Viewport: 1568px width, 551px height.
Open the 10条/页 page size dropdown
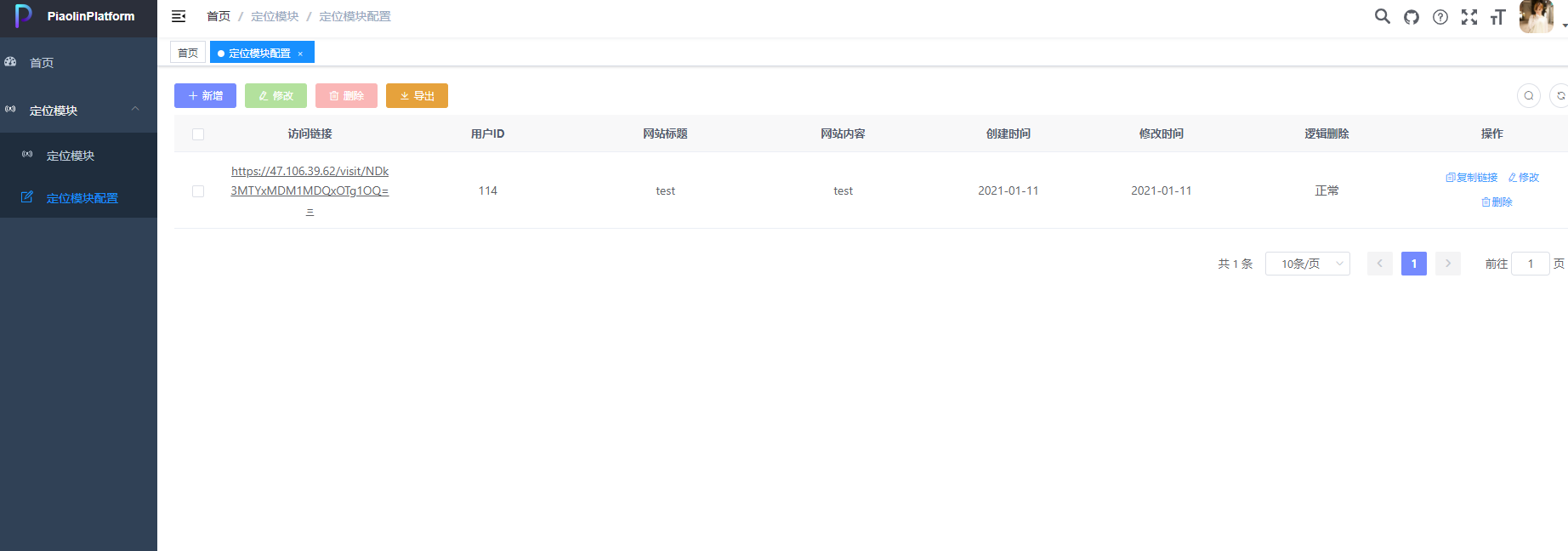(1308, 264)
